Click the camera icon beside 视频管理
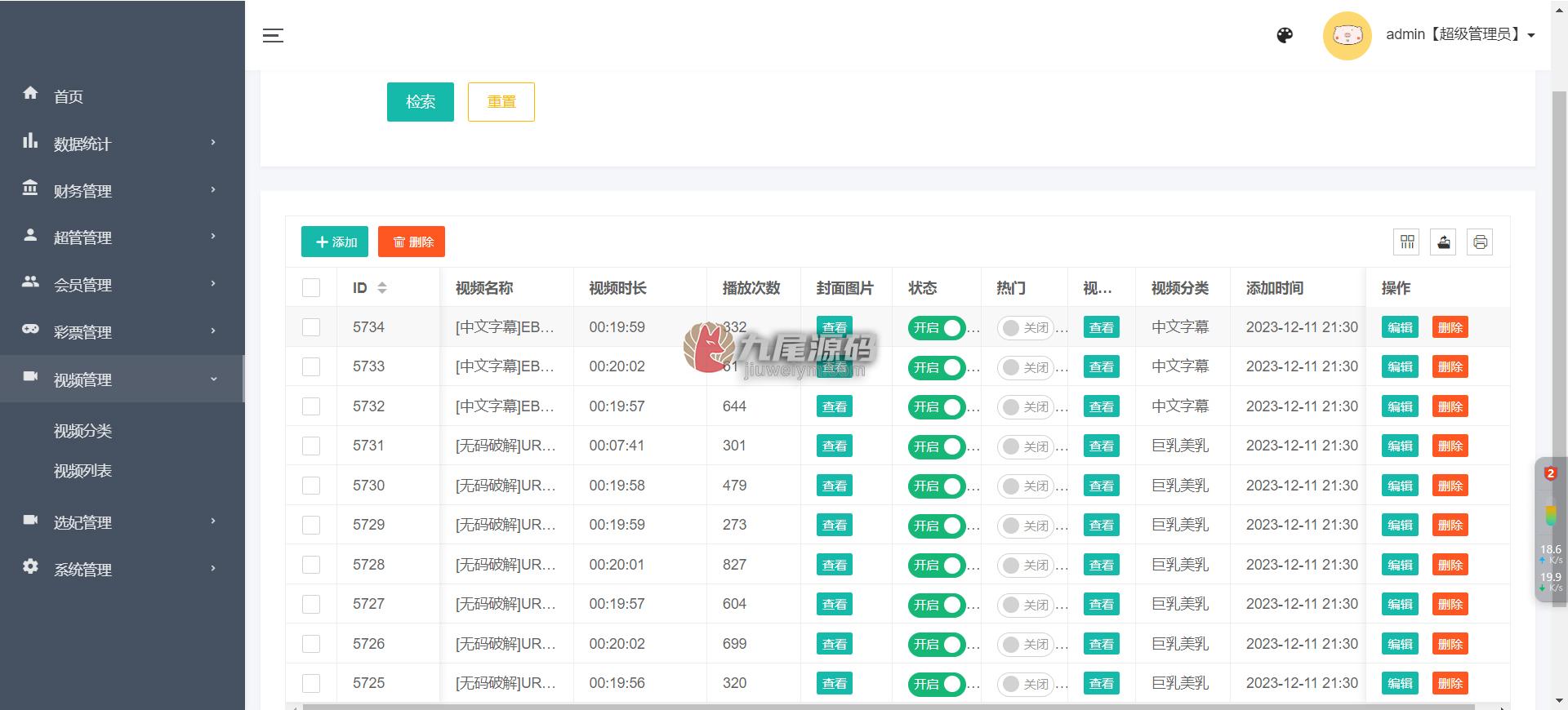This screenshot has height=710, width=1568. pyautogui.click(x=30, y=376)
